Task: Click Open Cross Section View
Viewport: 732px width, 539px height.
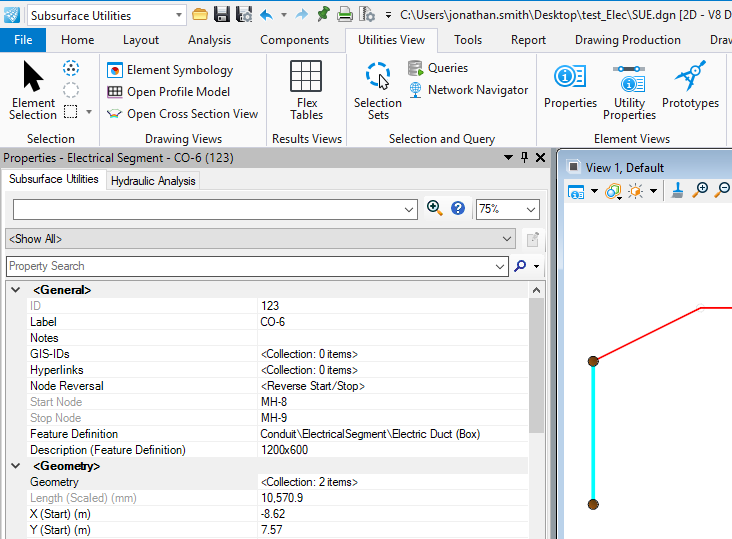Action: (x=191, y=114)
